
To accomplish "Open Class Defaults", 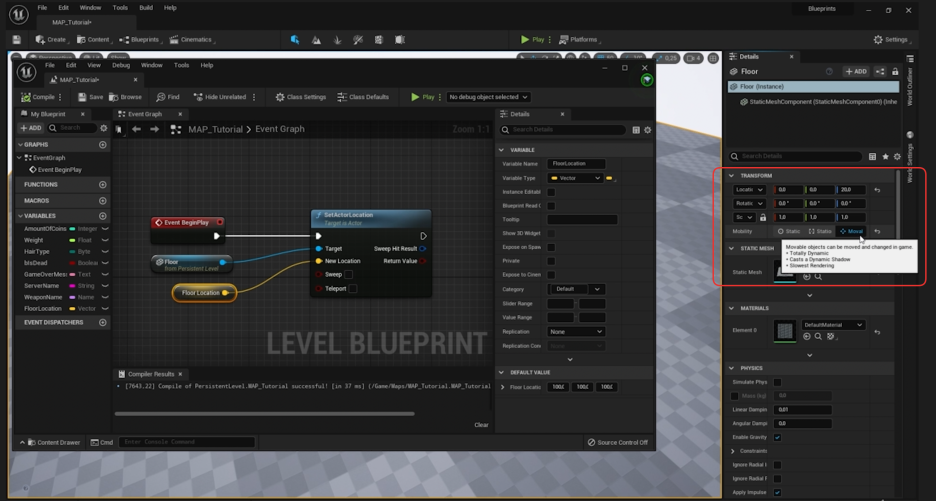I will [x=363, y=97].
